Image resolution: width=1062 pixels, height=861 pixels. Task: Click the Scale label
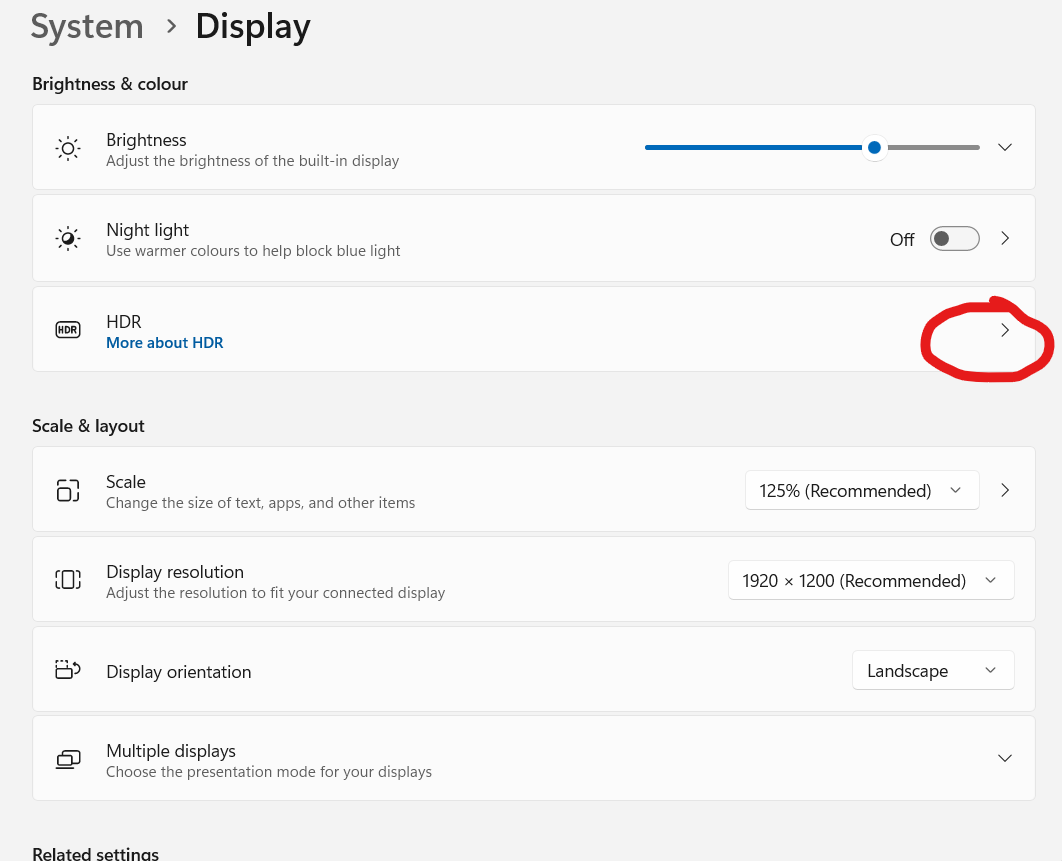point(126,482)
